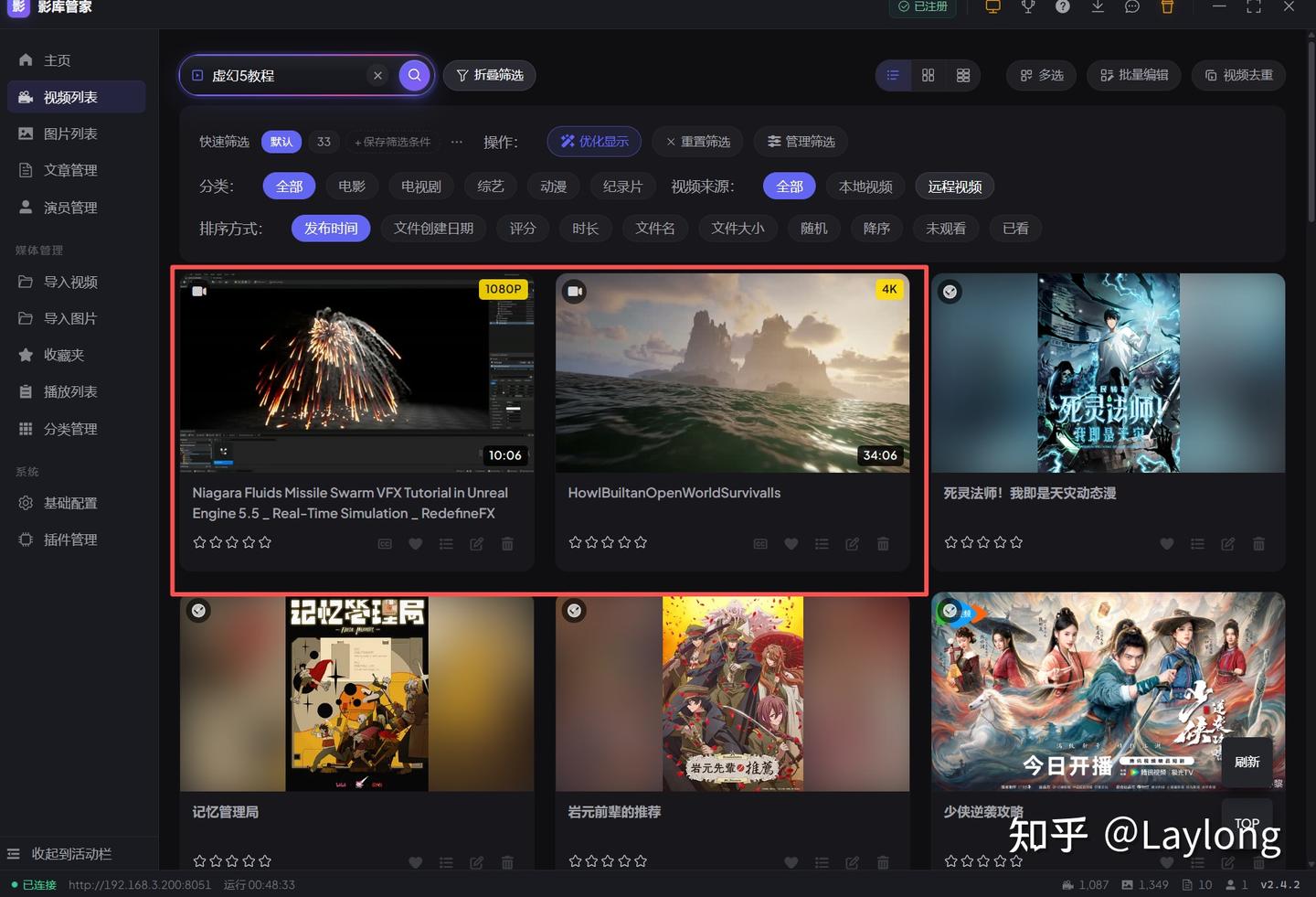Open 基础配置 settings in the sidebar
The image size is (1316, 897).
(76, 503)
